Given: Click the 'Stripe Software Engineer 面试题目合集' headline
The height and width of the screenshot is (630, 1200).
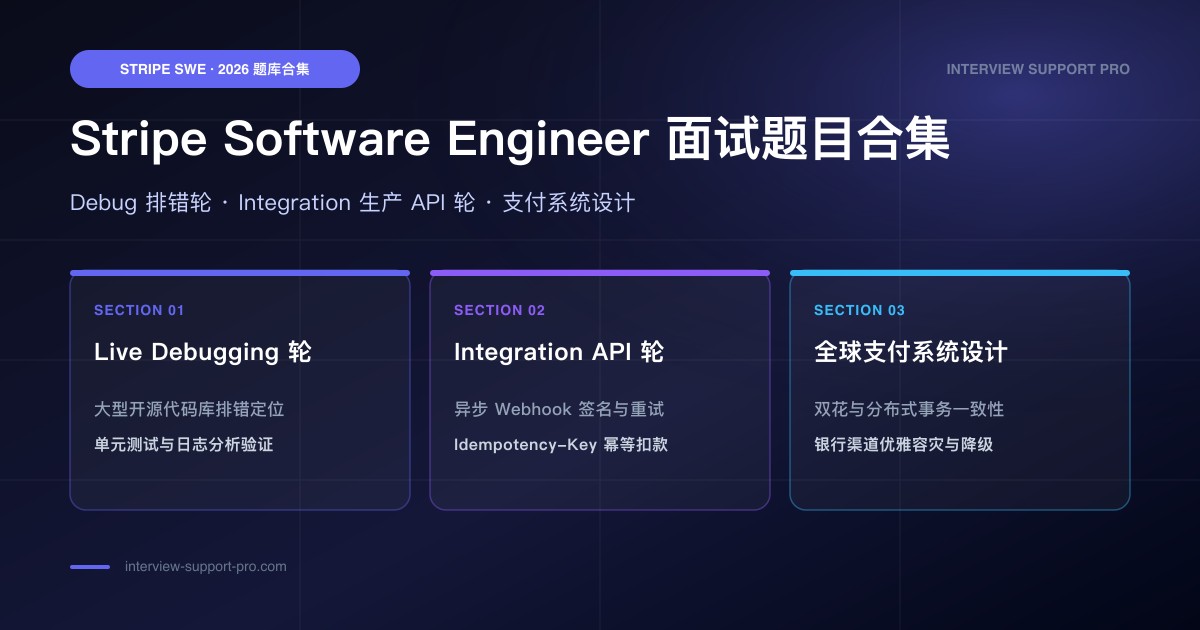Looking at the screenshot, I should coord(510,140).
